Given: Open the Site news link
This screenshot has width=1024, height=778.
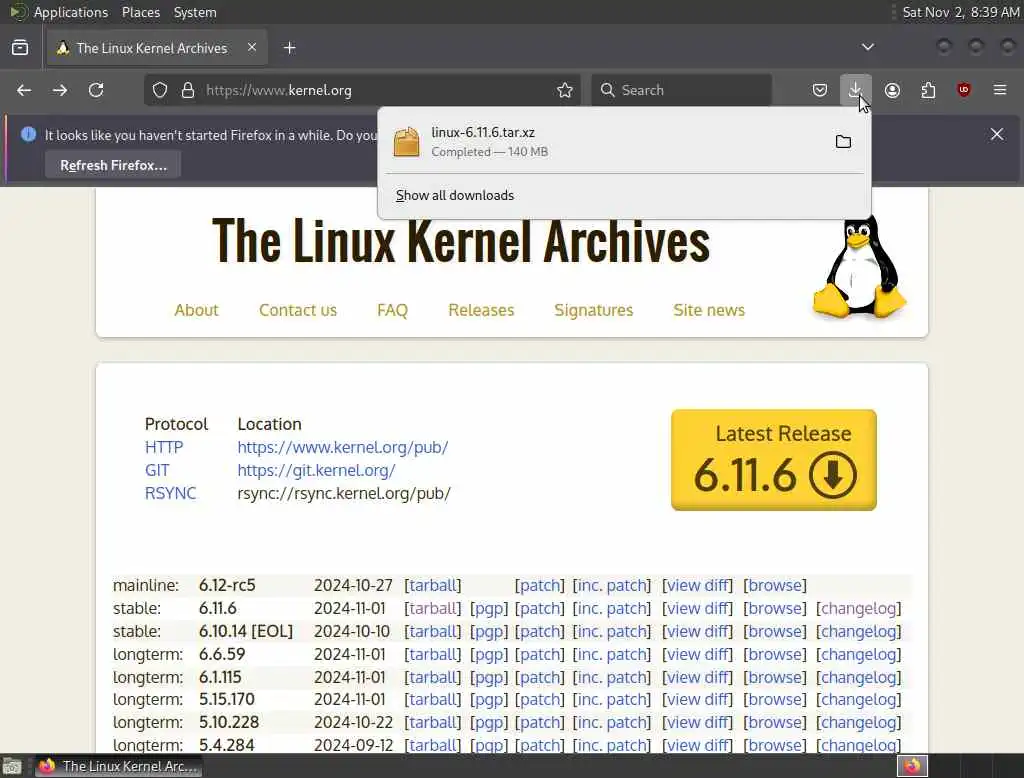Looking at the screenshot, I should click(x=709, y=310).
